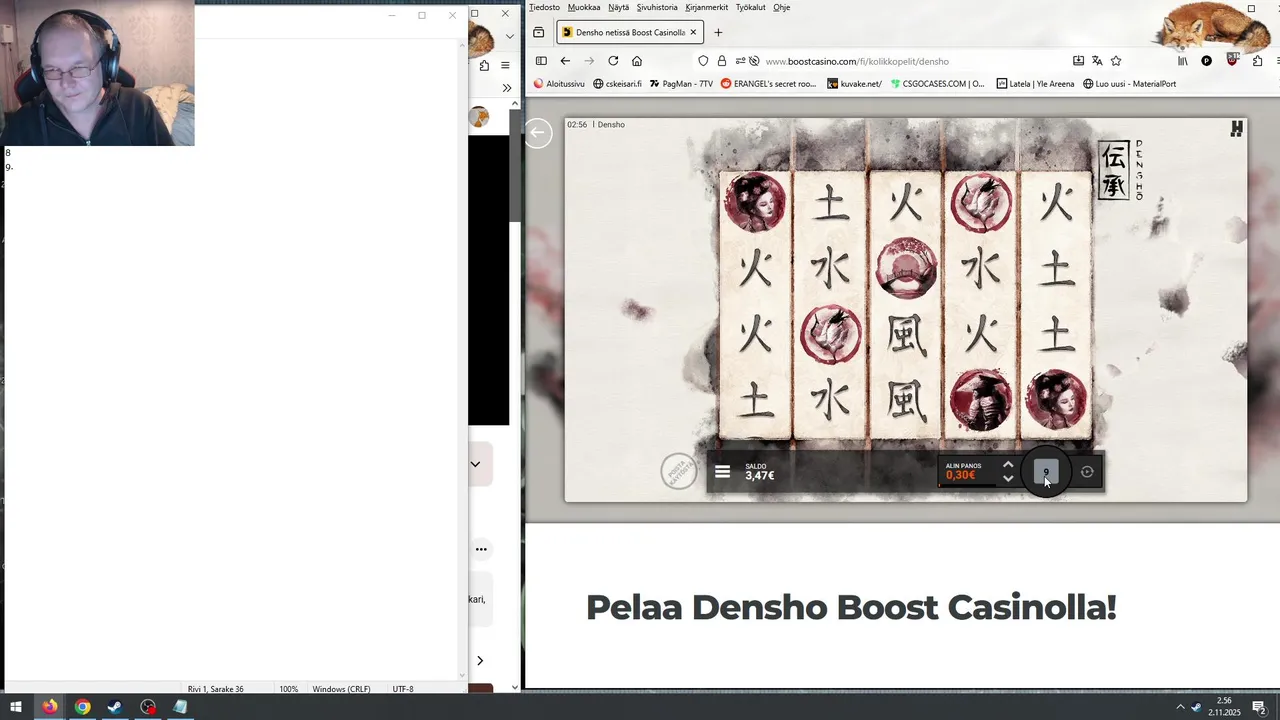Open the Näytä menu
1280x720 pixels.
pos(618,7)
